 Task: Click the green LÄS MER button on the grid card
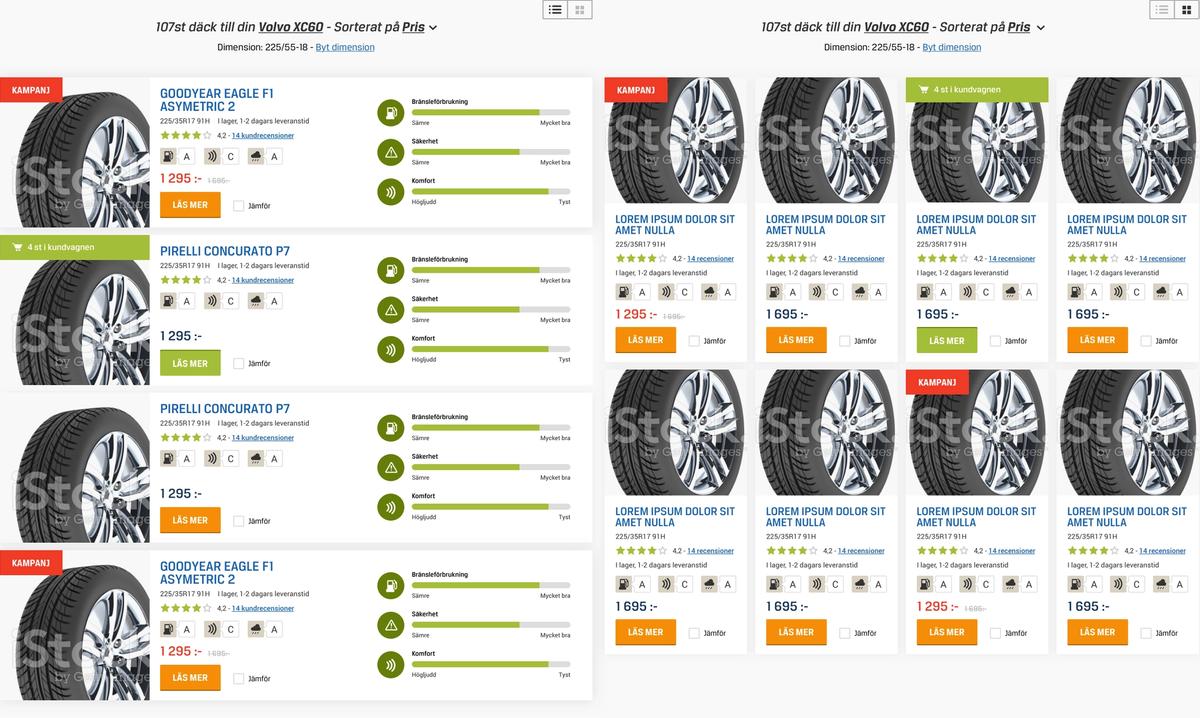pyautogui.click(x=947, y=340)
